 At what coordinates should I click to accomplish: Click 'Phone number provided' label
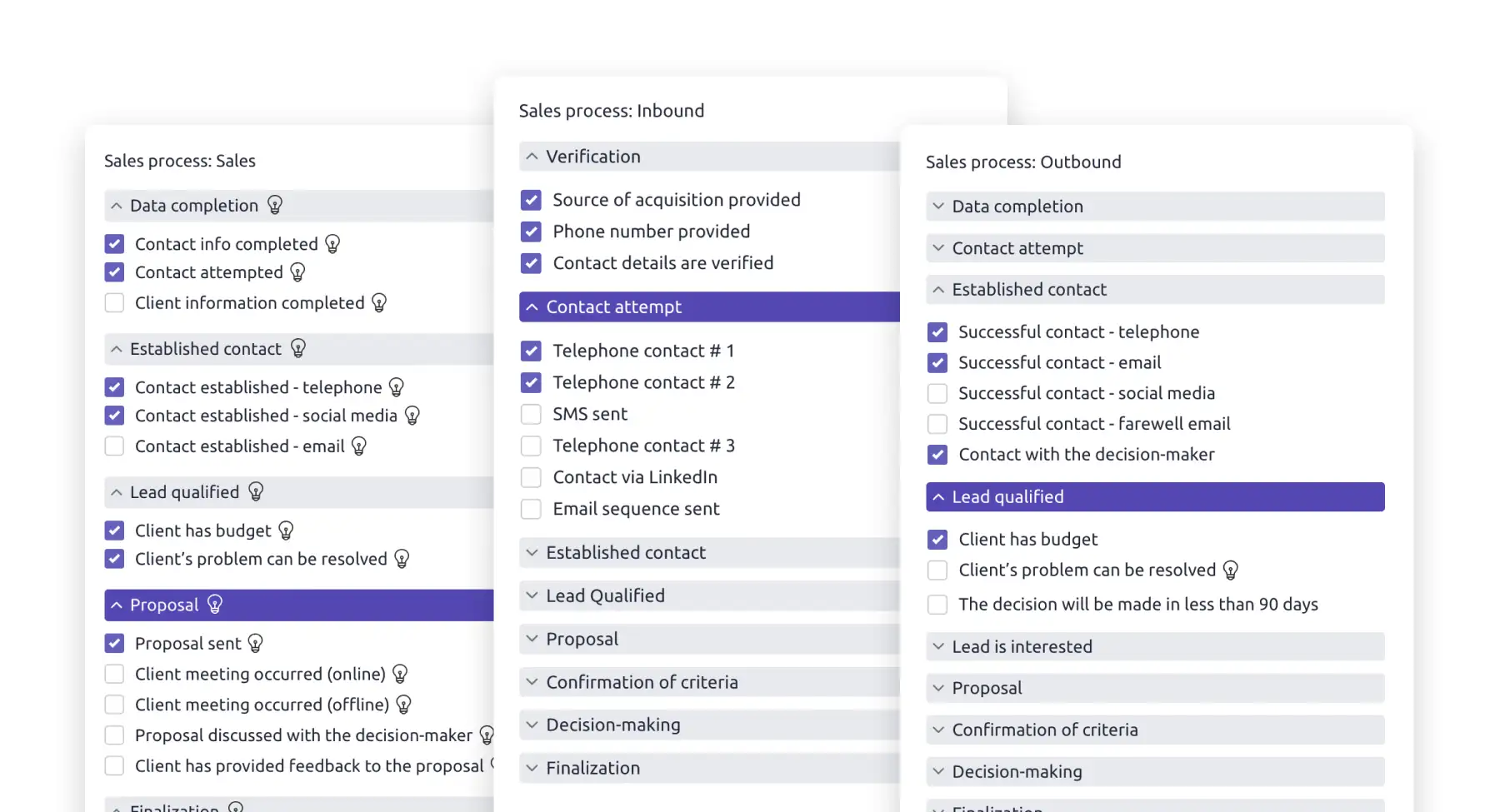point(651,232)
